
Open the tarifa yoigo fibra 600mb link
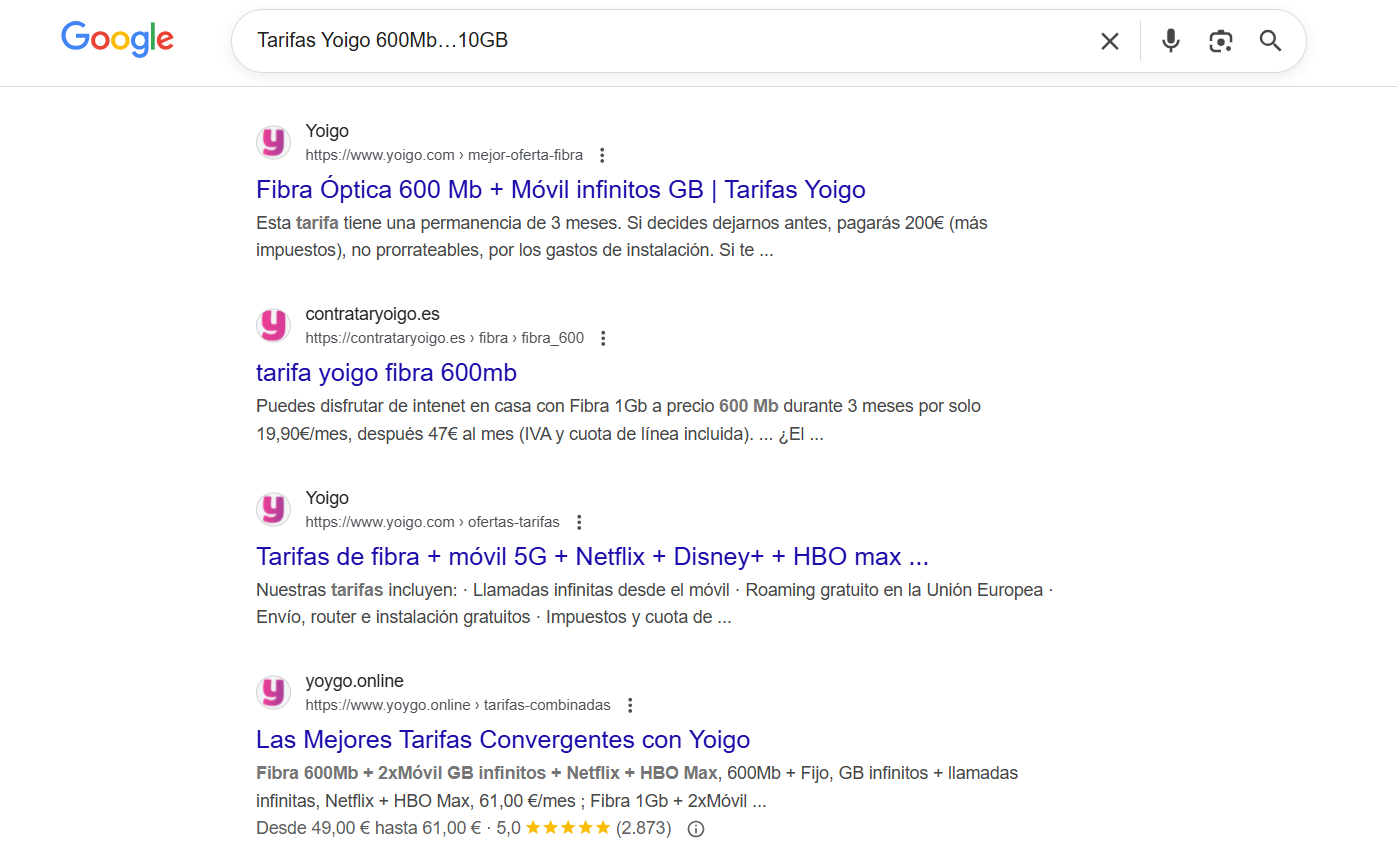point(386,372)
